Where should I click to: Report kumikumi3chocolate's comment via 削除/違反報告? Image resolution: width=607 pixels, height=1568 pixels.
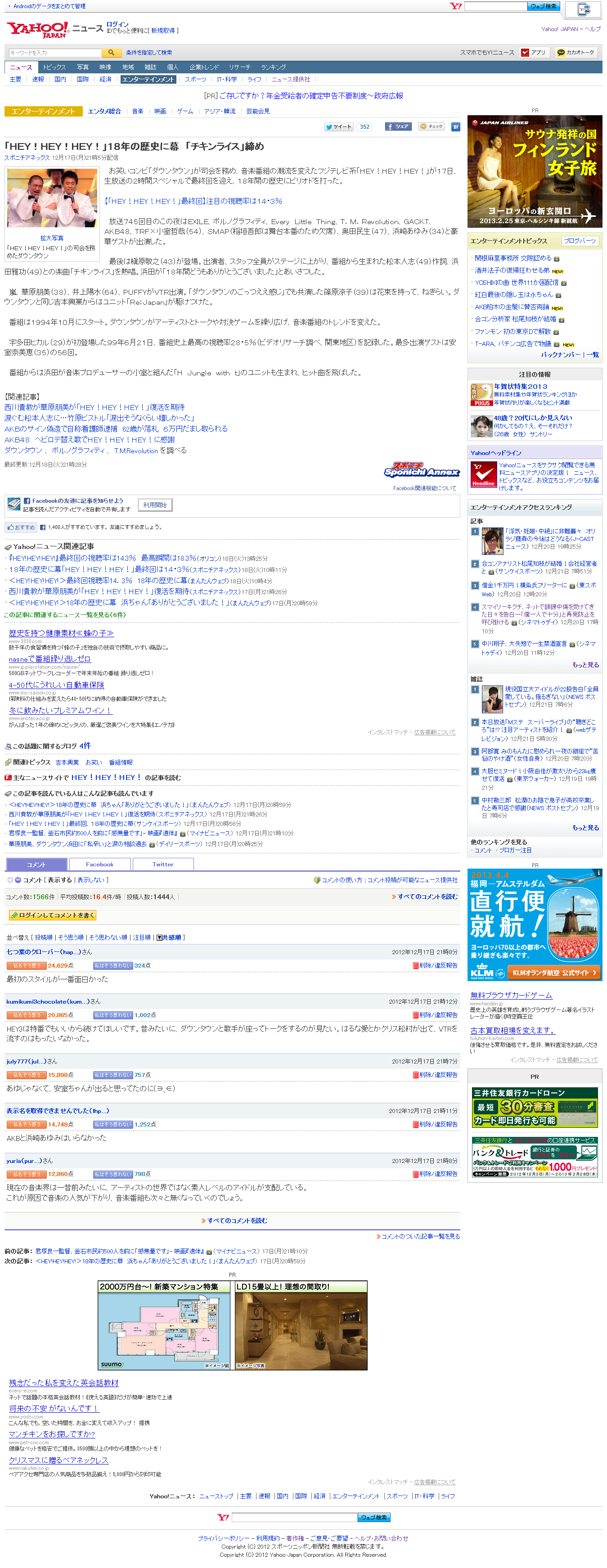(x=435, y=1015)
